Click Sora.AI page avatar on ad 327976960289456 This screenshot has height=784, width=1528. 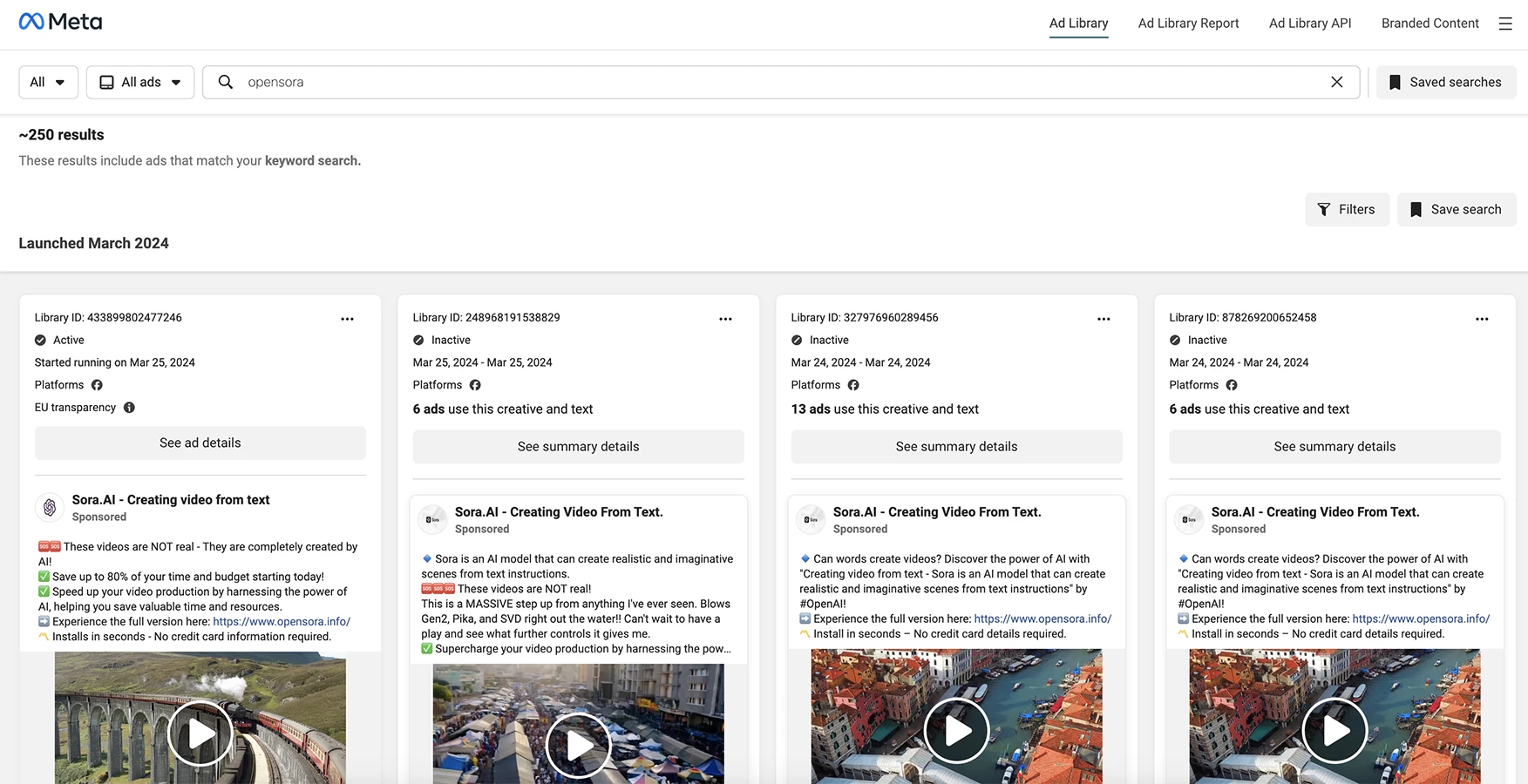[x=812, y=519]
